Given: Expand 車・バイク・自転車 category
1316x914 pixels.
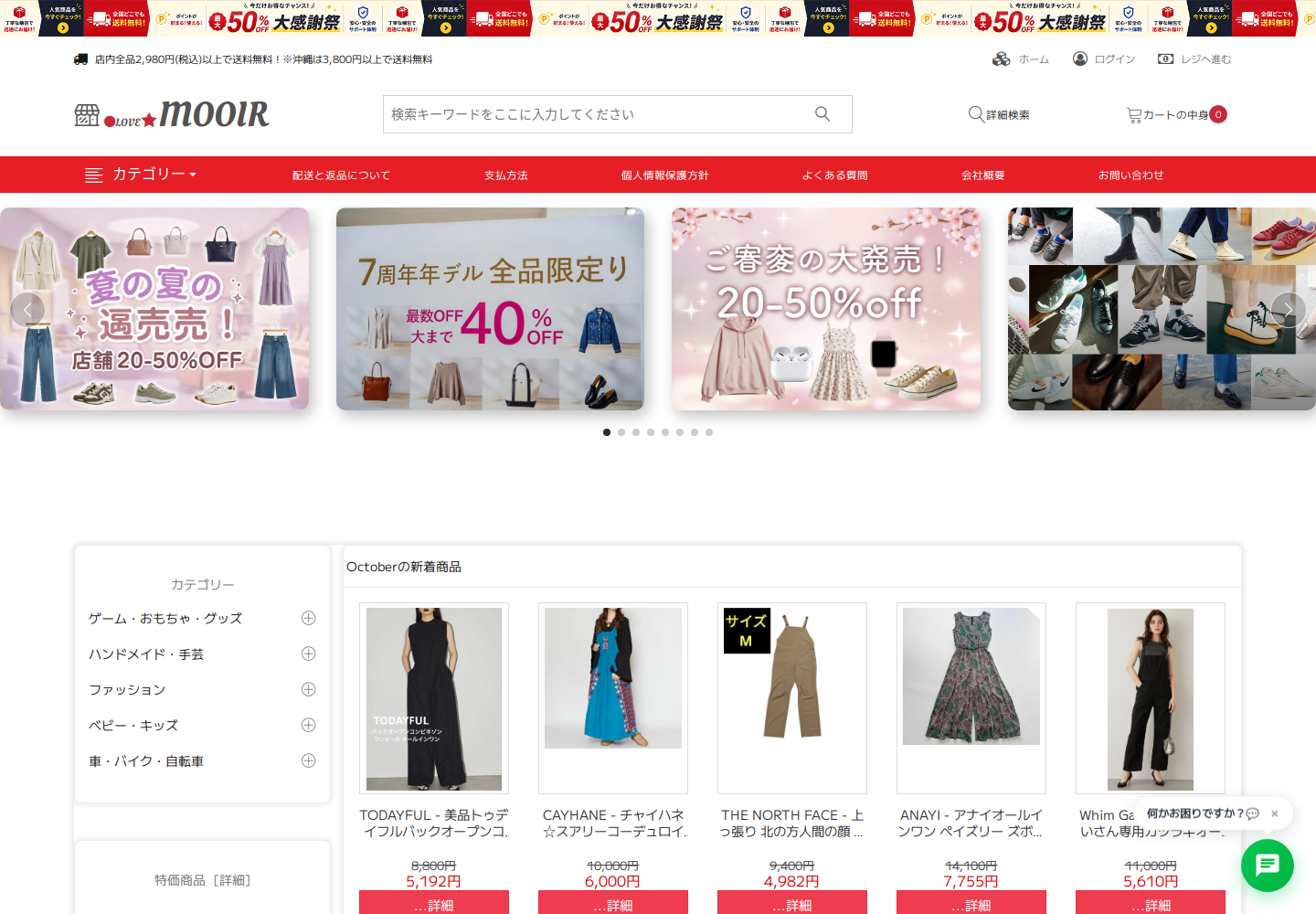Looking at the screenshot, I should [309, 760].
